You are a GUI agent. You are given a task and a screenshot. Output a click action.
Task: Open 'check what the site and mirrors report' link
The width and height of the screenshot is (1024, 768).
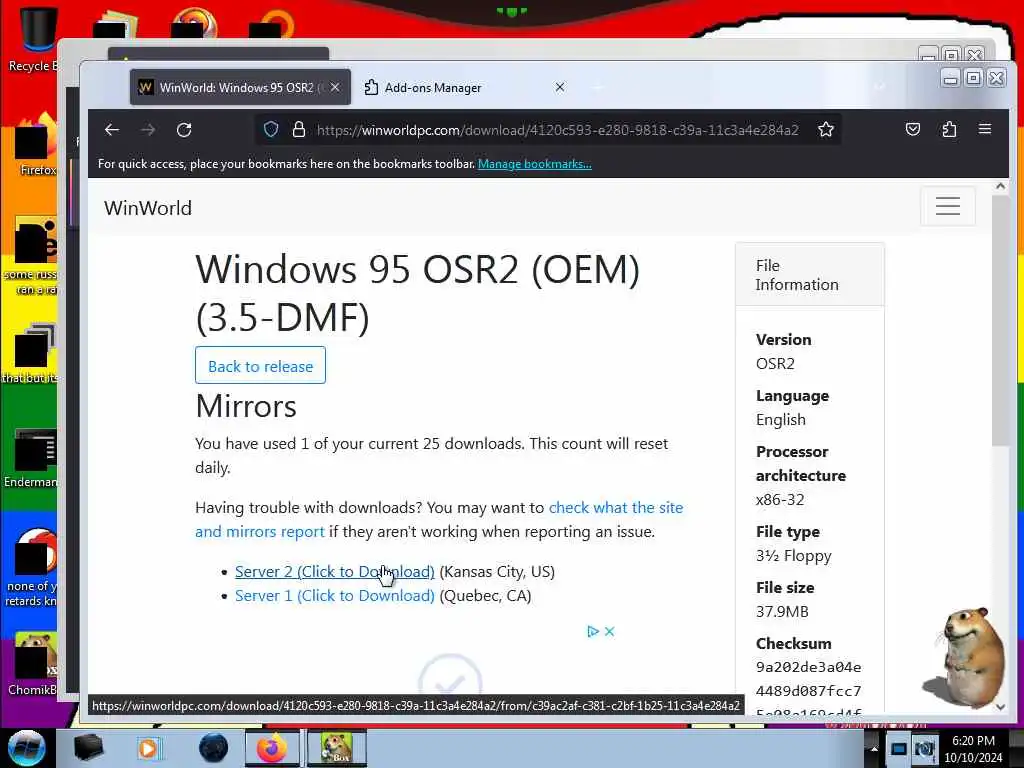click(439, 519)
